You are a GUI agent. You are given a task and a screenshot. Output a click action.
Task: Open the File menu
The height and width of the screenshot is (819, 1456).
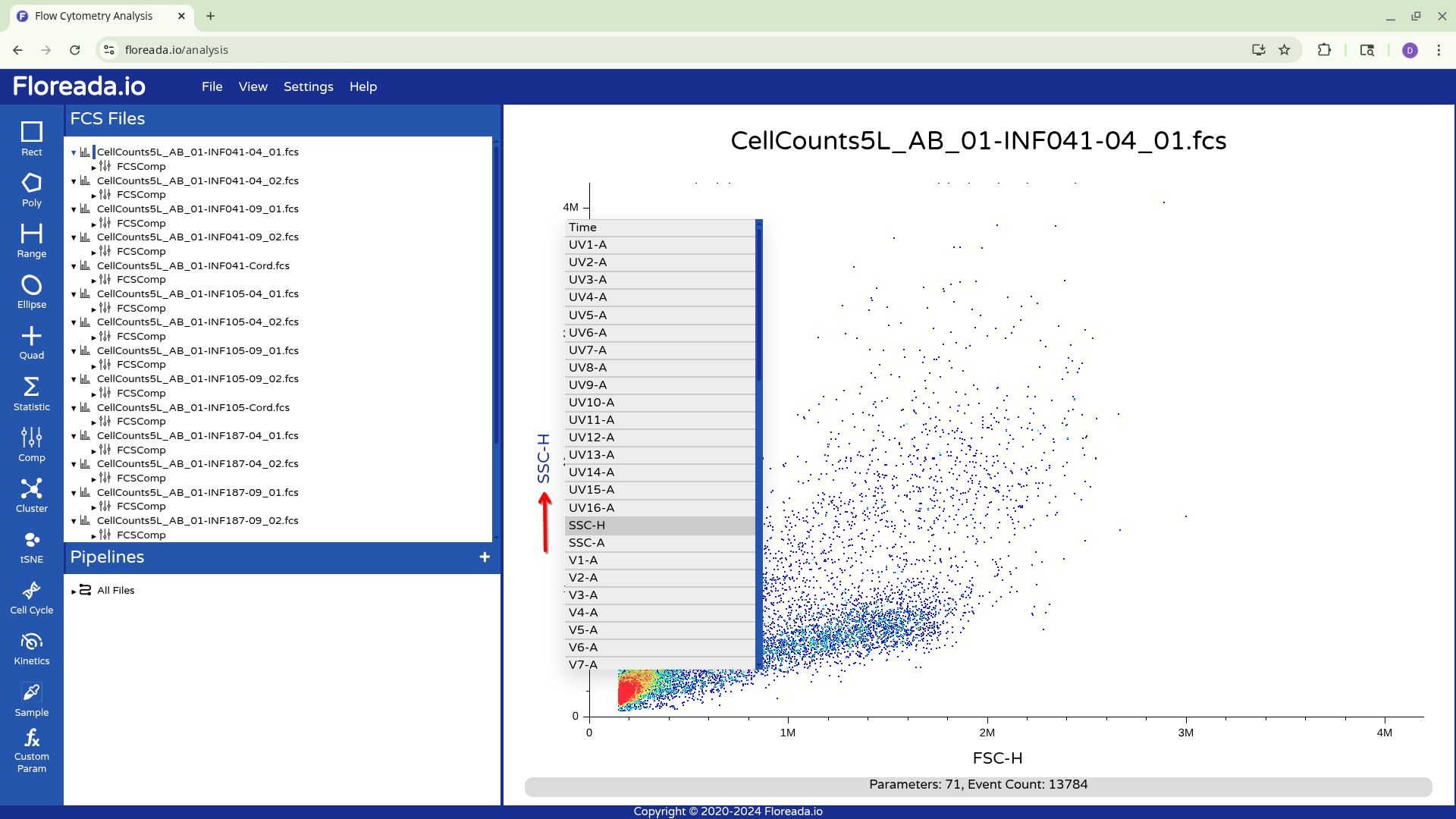212,86
